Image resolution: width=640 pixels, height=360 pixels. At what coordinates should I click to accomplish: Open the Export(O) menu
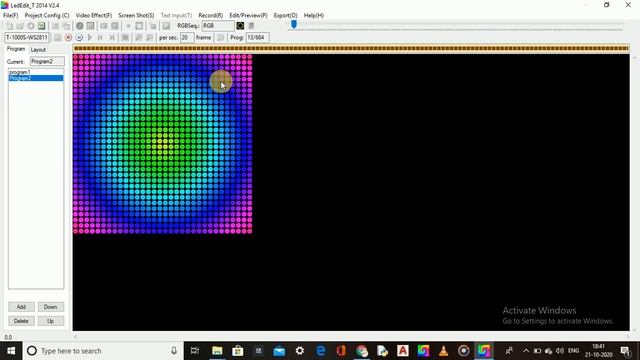click(x=285, y=15)
